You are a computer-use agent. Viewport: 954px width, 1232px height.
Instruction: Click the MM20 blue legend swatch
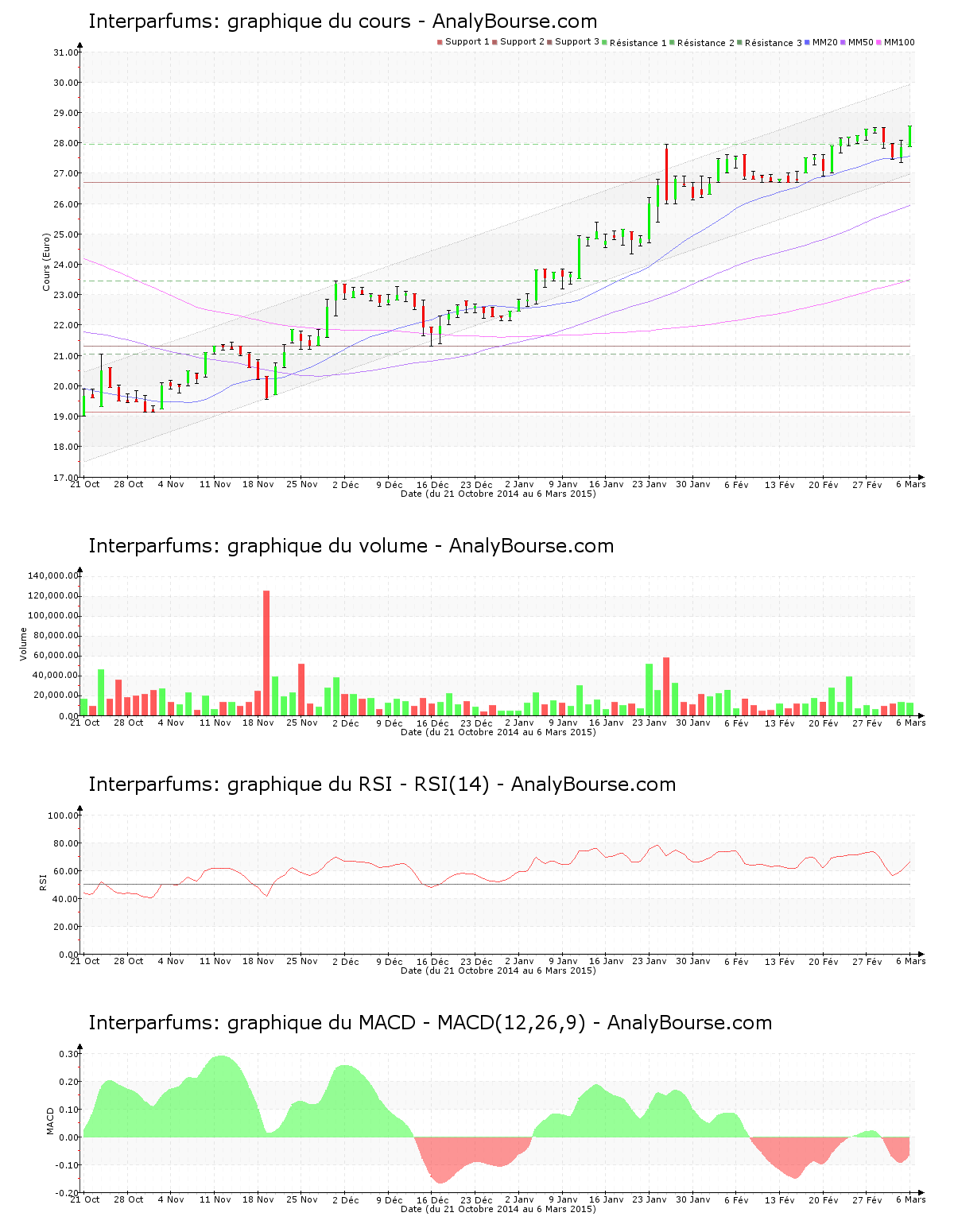pos(807,42)
